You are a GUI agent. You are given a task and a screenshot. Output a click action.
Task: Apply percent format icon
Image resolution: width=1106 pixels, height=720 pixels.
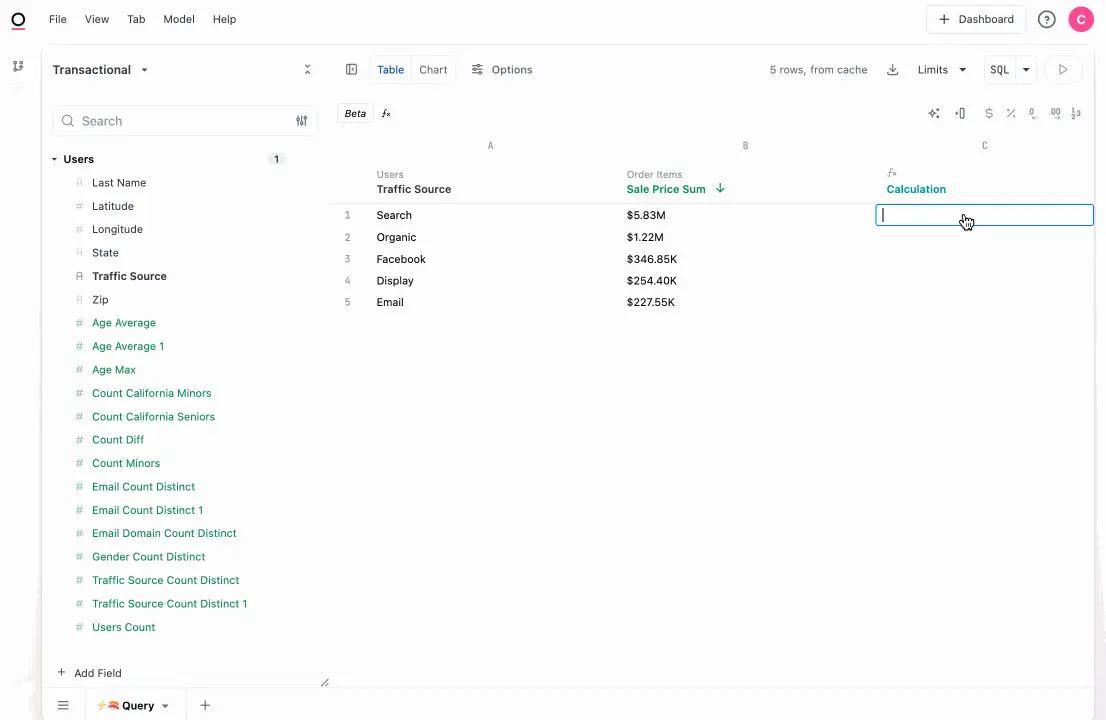(1011, 114)
